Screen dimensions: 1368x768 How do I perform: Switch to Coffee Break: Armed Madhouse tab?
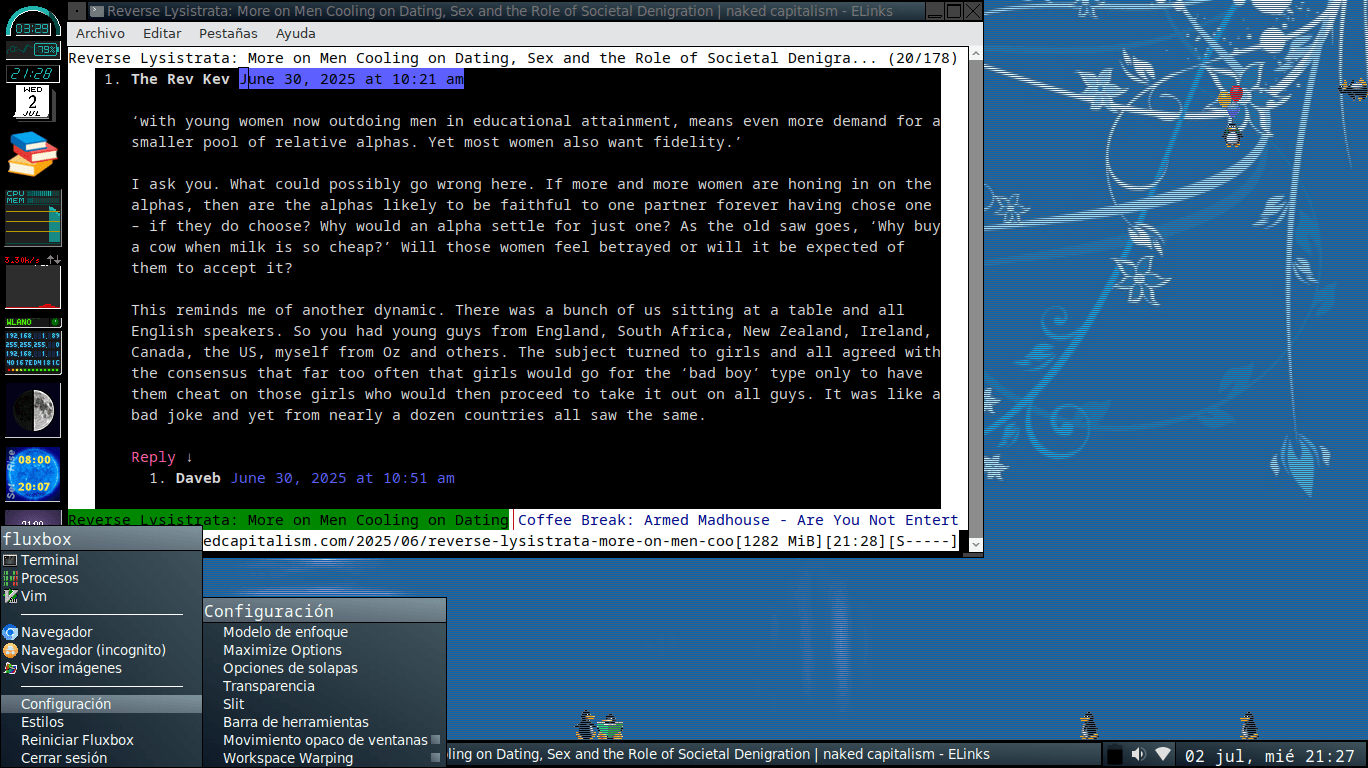(x=738, y=520)
